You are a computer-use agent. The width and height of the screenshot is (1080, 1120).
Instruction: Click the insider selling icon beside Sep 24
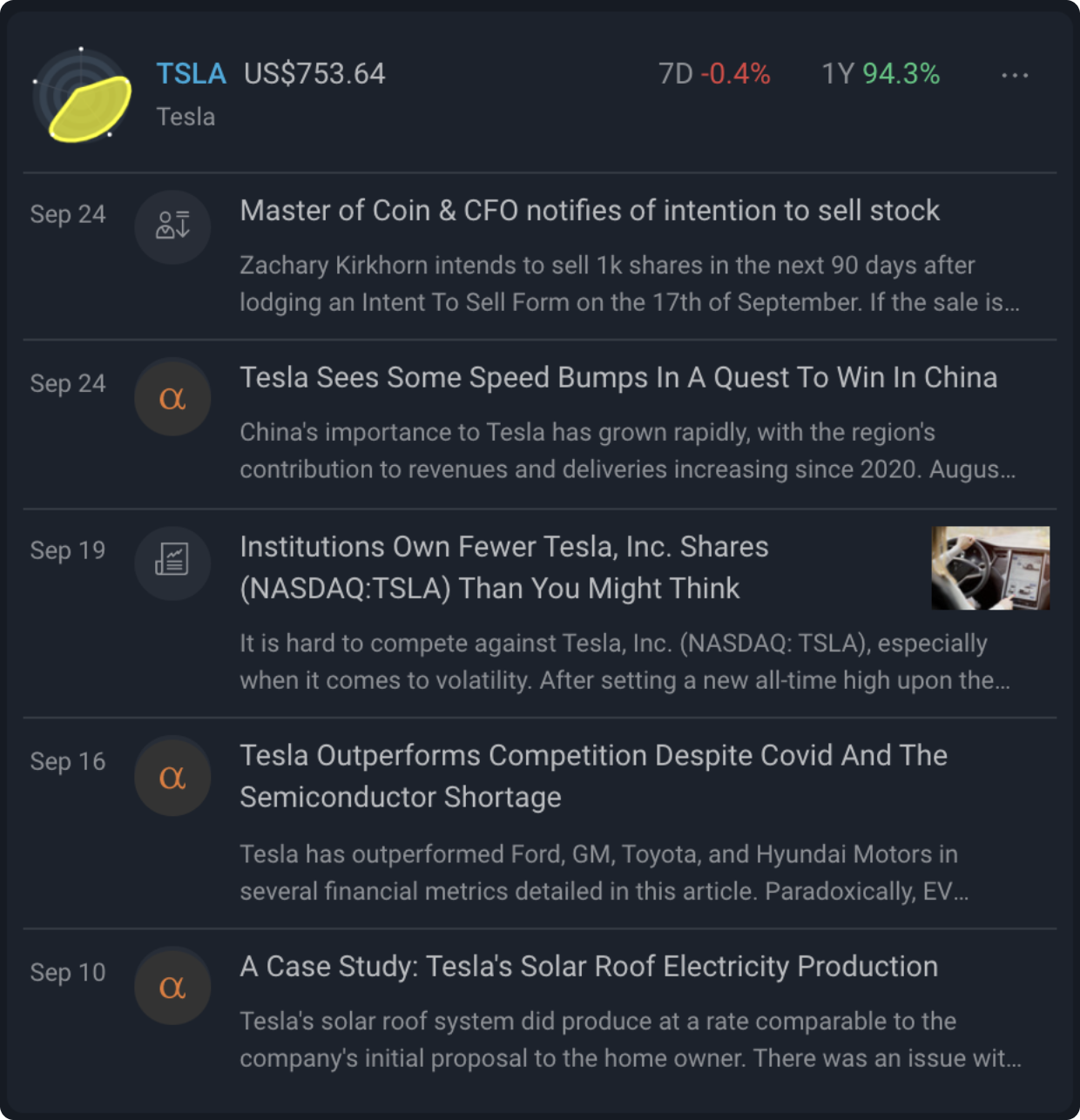pos(172,226)
